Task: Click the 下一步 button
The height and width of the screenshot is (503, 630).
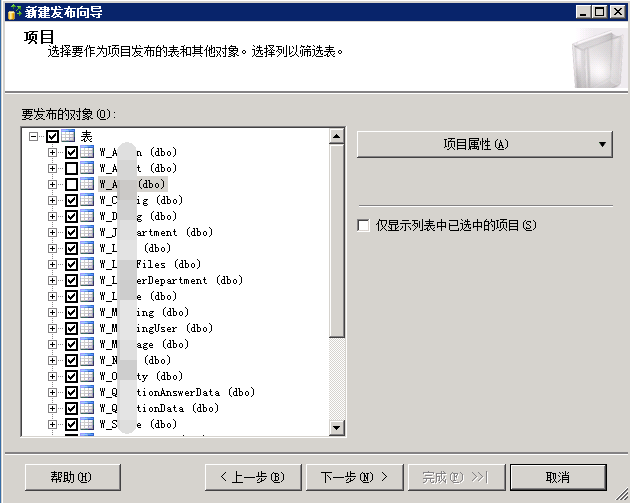Action: 353,476
